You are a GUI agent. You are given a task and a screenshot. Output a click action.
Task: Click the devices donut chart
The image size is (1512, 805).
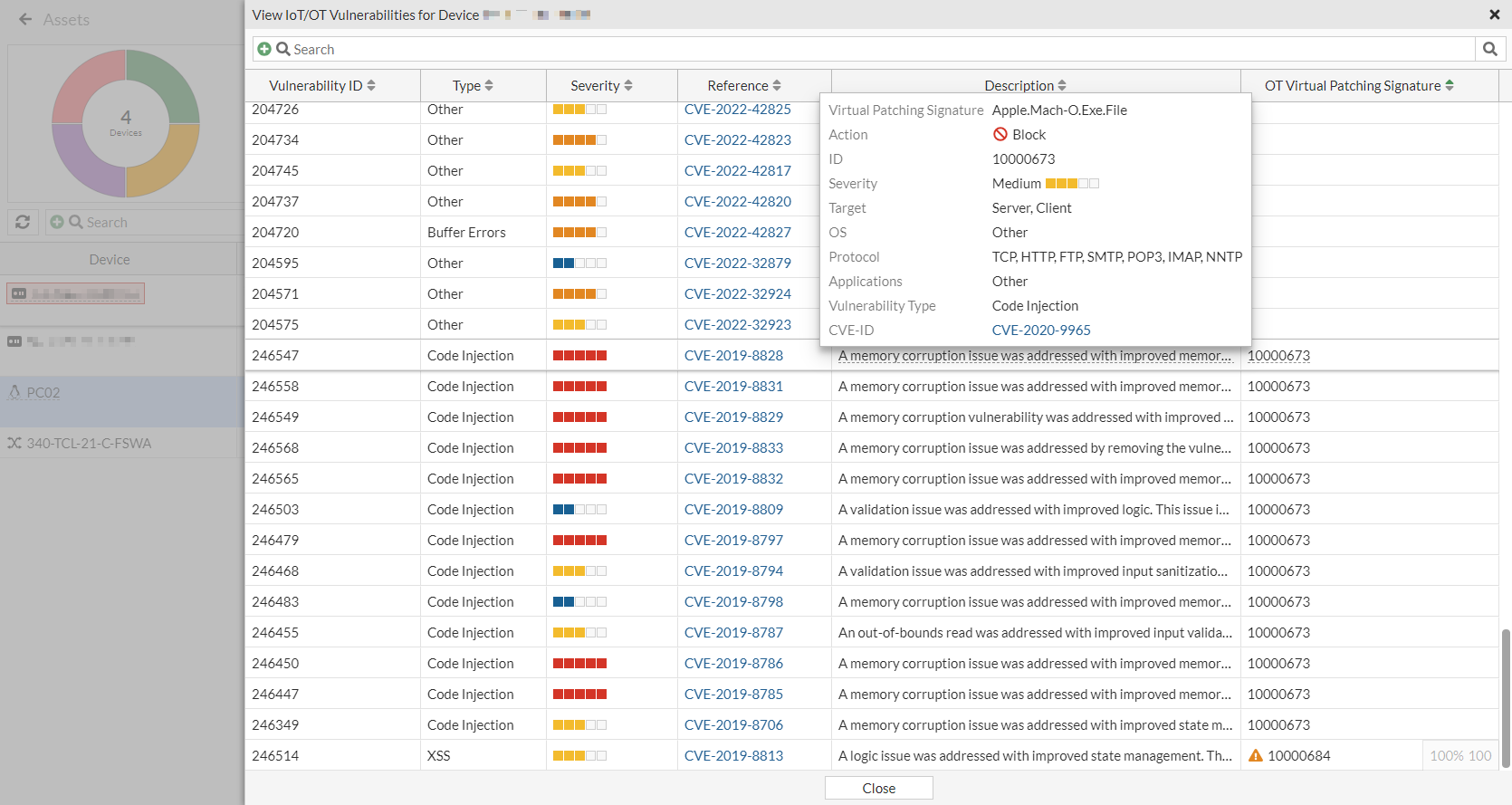126,123
